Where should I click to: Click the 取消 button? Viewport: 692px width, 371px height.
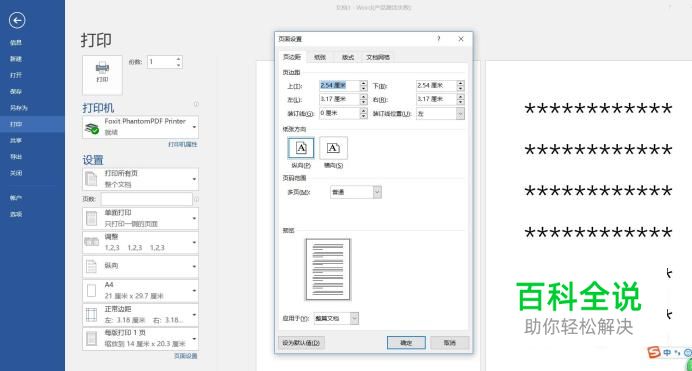coord(449,343)
